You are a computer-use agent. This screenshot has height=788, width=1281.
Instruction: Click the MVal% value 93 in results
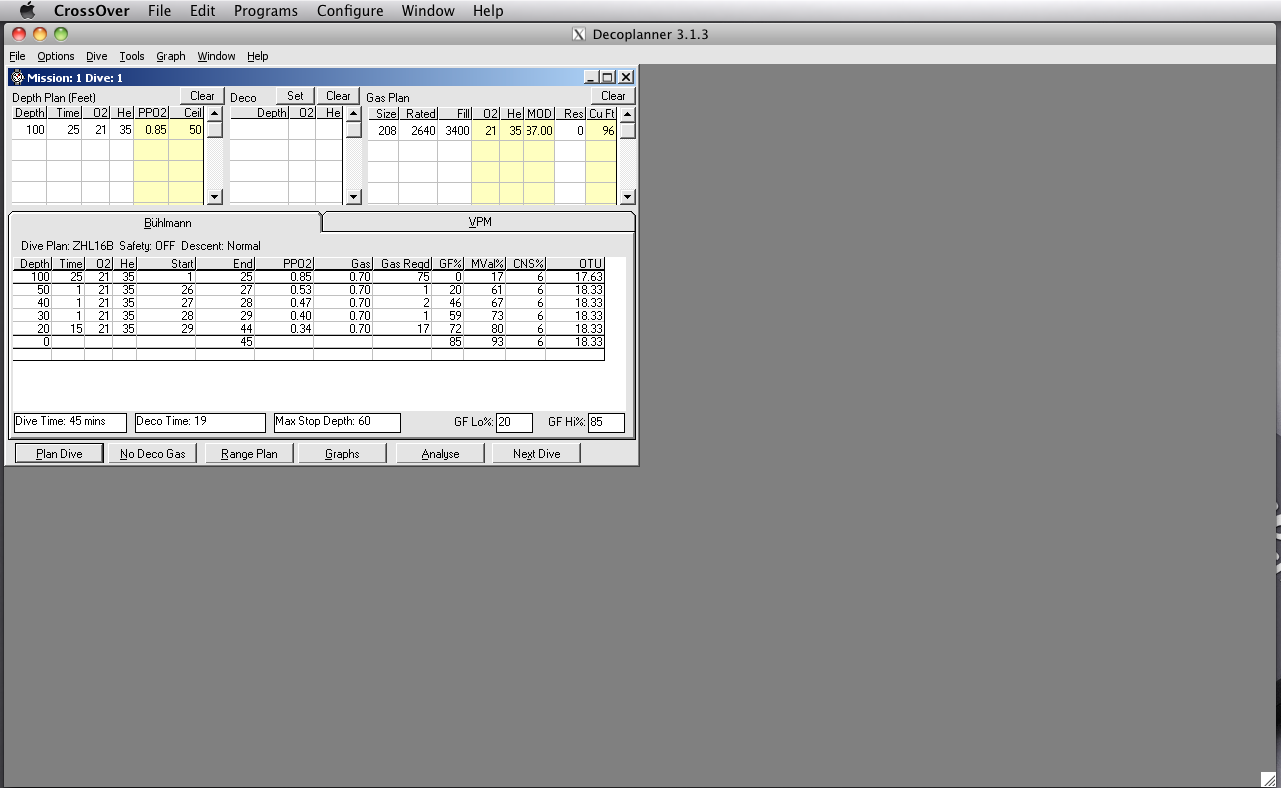click(485, 342)
